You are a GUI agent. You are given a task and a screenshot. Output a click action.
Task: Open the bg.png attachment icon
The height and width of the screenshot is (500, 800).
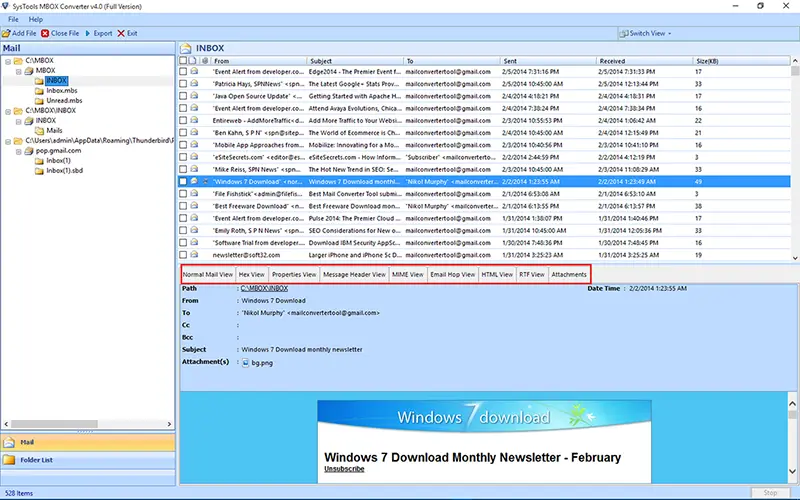tap(245, 363)
